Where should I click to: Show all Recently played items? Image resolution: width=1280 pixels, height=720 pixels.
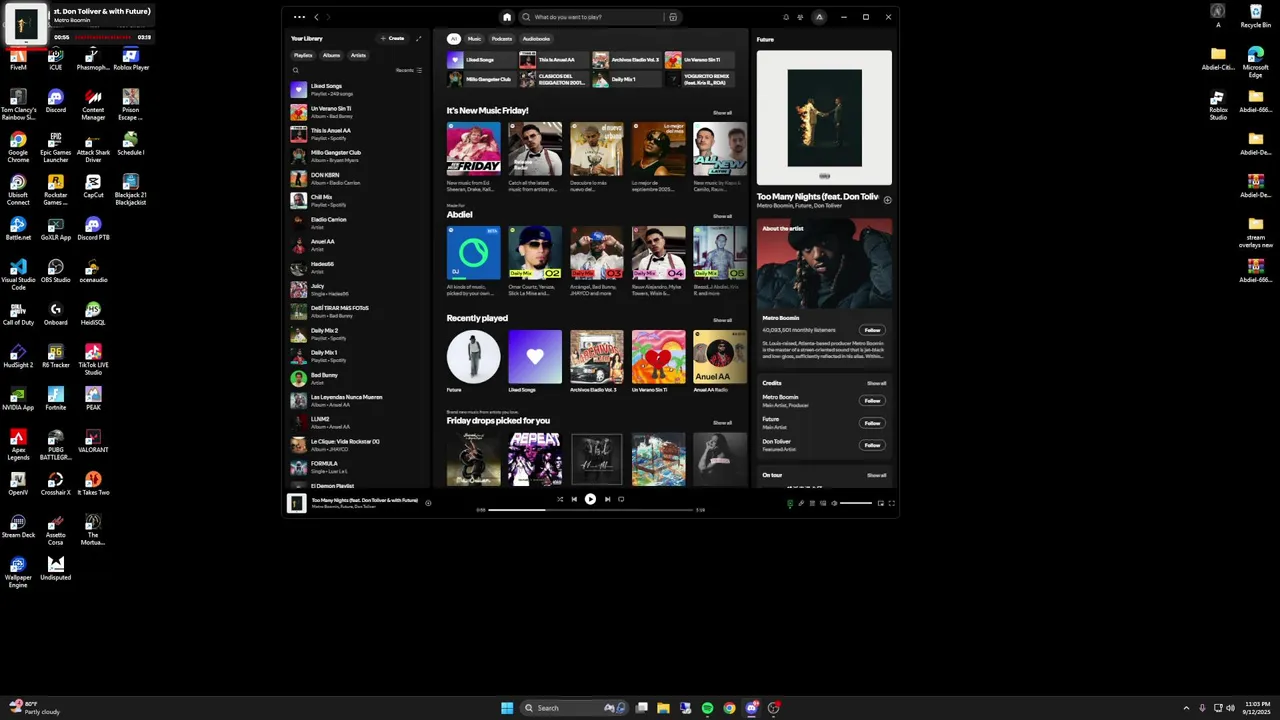(x=722, y=320)
